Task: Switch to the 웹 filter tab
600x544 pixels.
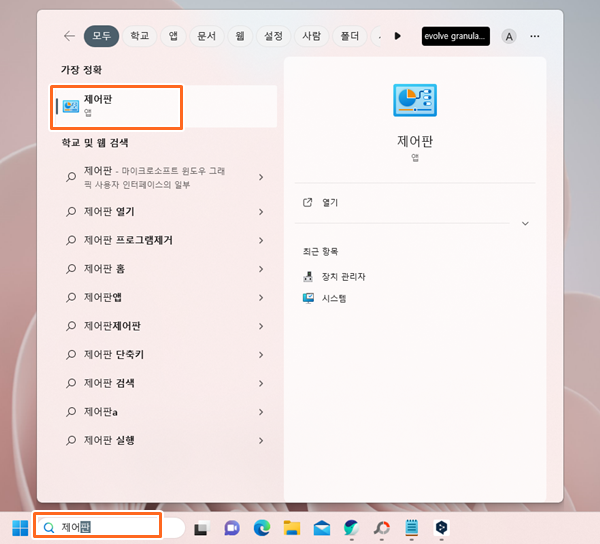Action: pos(240,36)
